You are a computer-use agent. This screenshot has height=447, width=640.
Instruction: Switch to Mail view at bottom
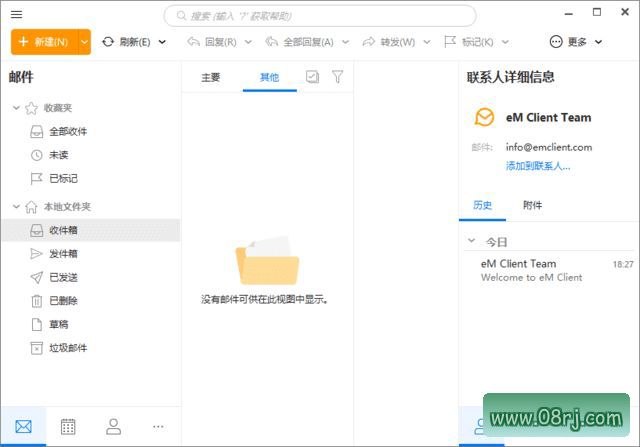coord(23,427)
